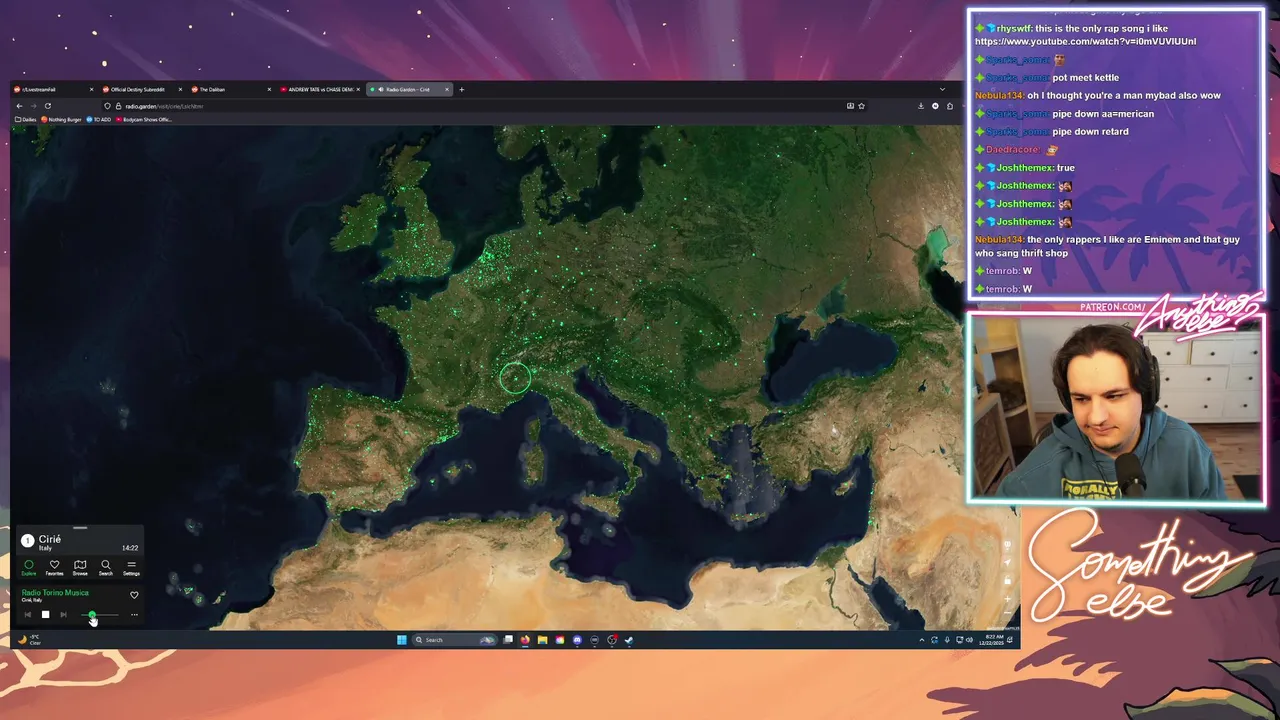Open Steam from the taskbar
The image size is (1280, 720).
click(629, 640)
